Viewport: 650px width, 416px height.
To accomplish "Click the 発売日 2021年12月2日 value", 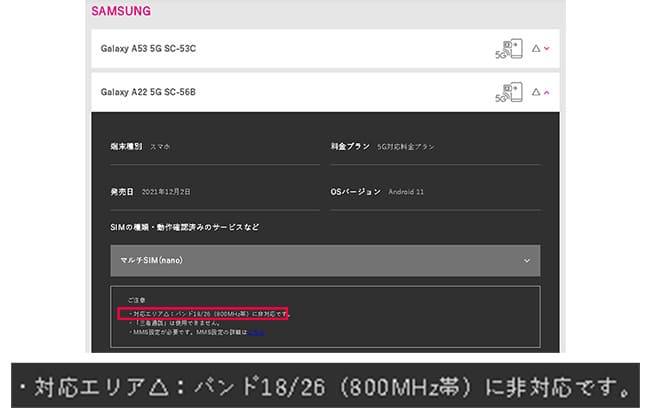I will pyautogui.click(x=166, y=192).
